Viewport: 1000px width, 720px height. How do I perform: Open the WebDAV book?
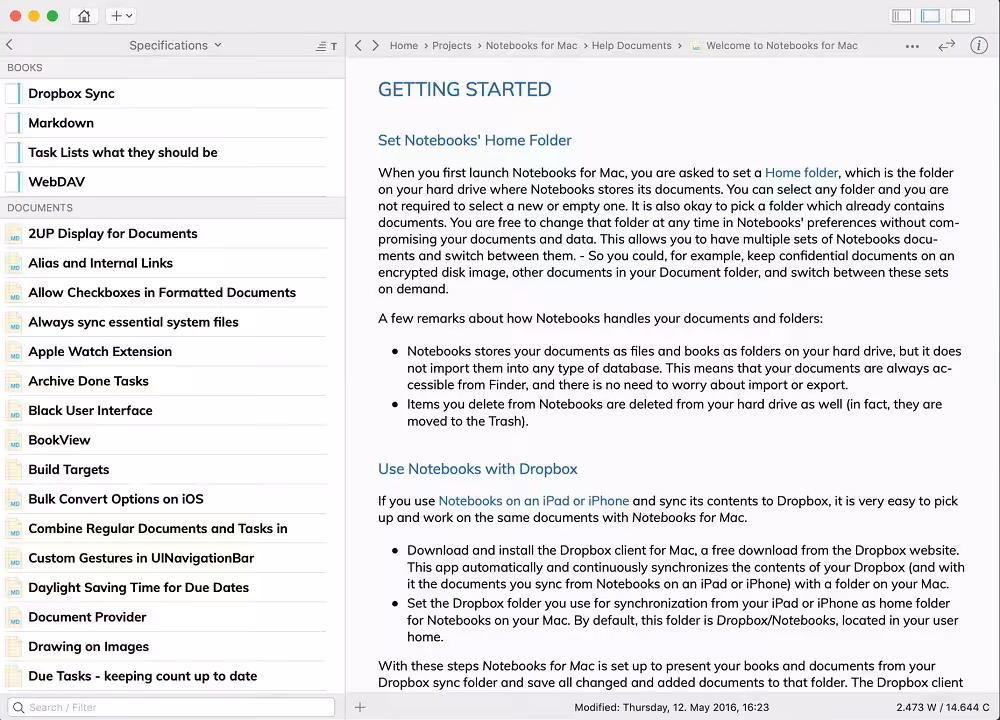tap(173, 182)
